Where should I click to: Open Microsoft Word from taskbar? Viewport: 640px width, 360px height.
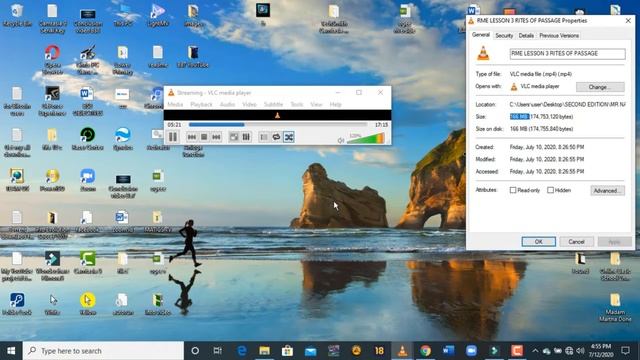[448, 351]
